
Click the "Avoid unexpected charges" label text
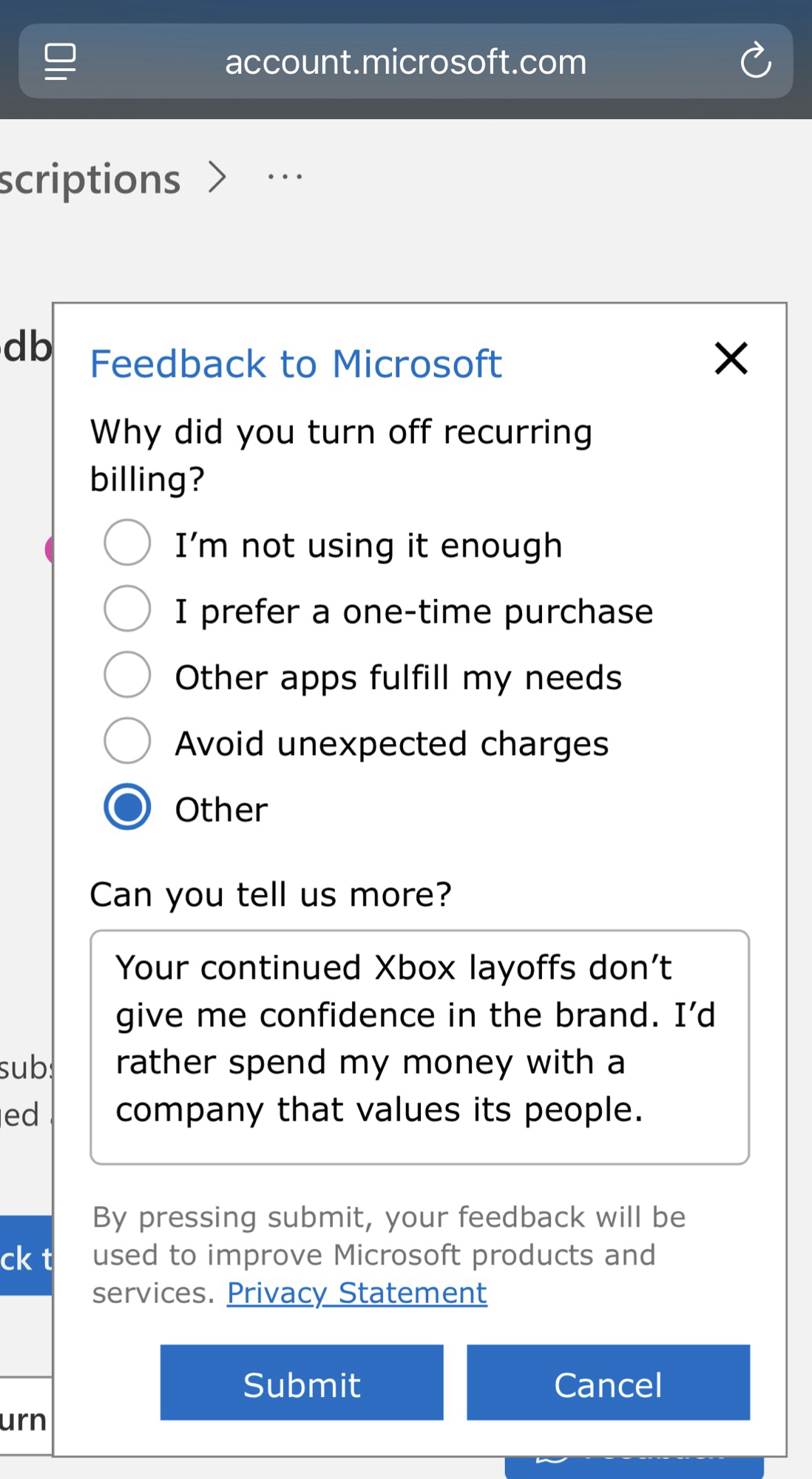[x=391, y=743]
